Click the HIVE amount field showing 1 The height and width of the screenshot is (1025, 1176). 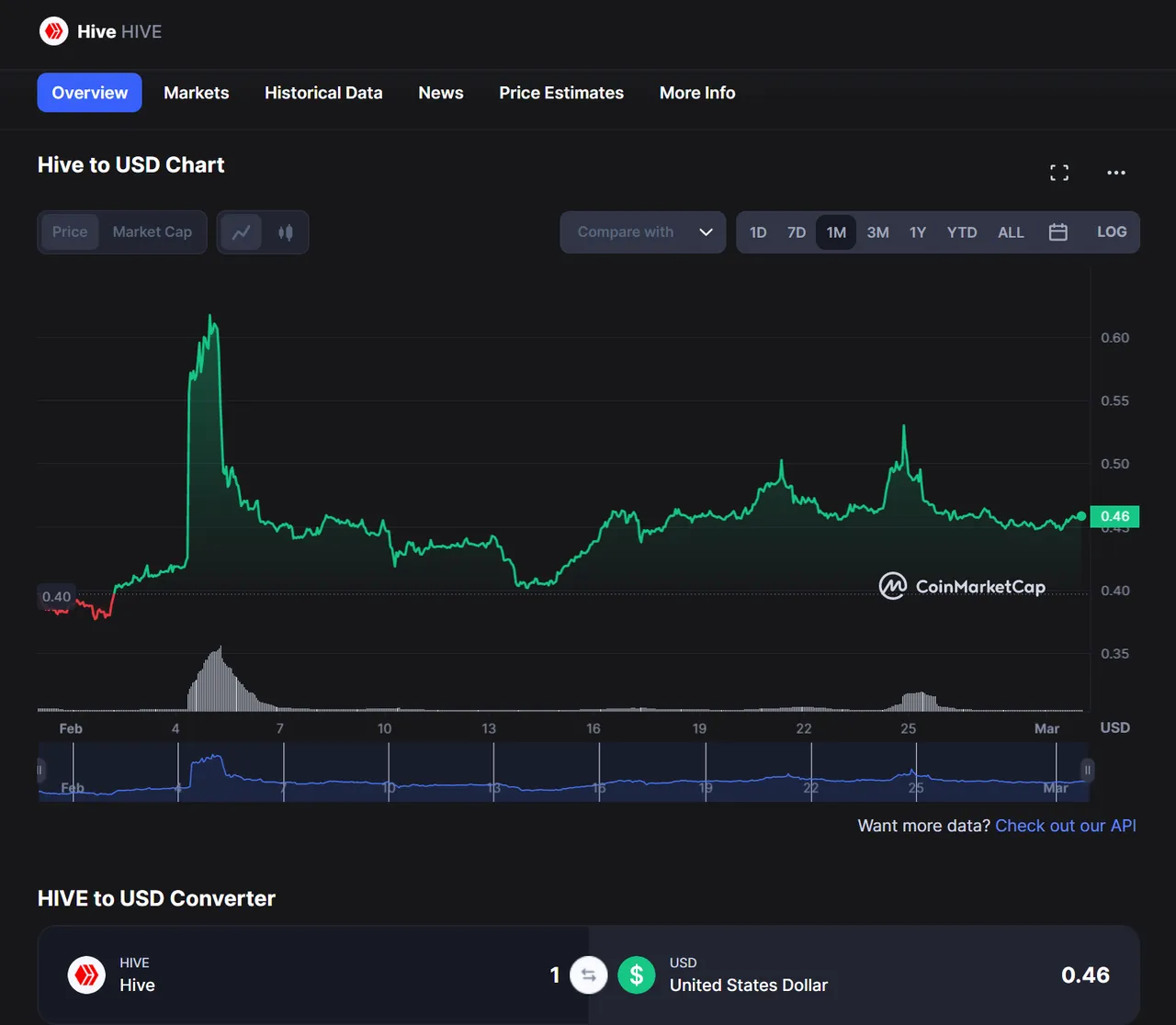[554, 974]
